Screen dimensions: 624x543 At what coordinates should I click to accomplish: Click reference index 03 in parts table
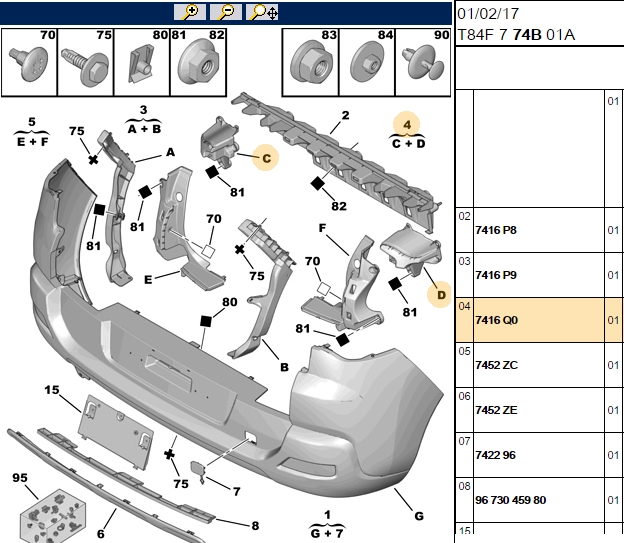coord(464,261)
